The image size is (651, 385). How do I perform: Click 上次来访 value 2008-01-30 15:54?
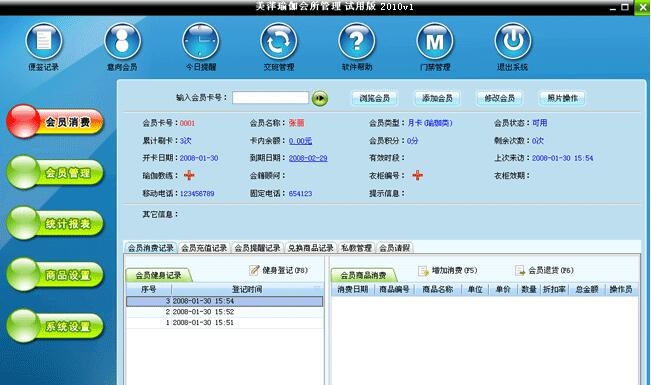point(563,158)
